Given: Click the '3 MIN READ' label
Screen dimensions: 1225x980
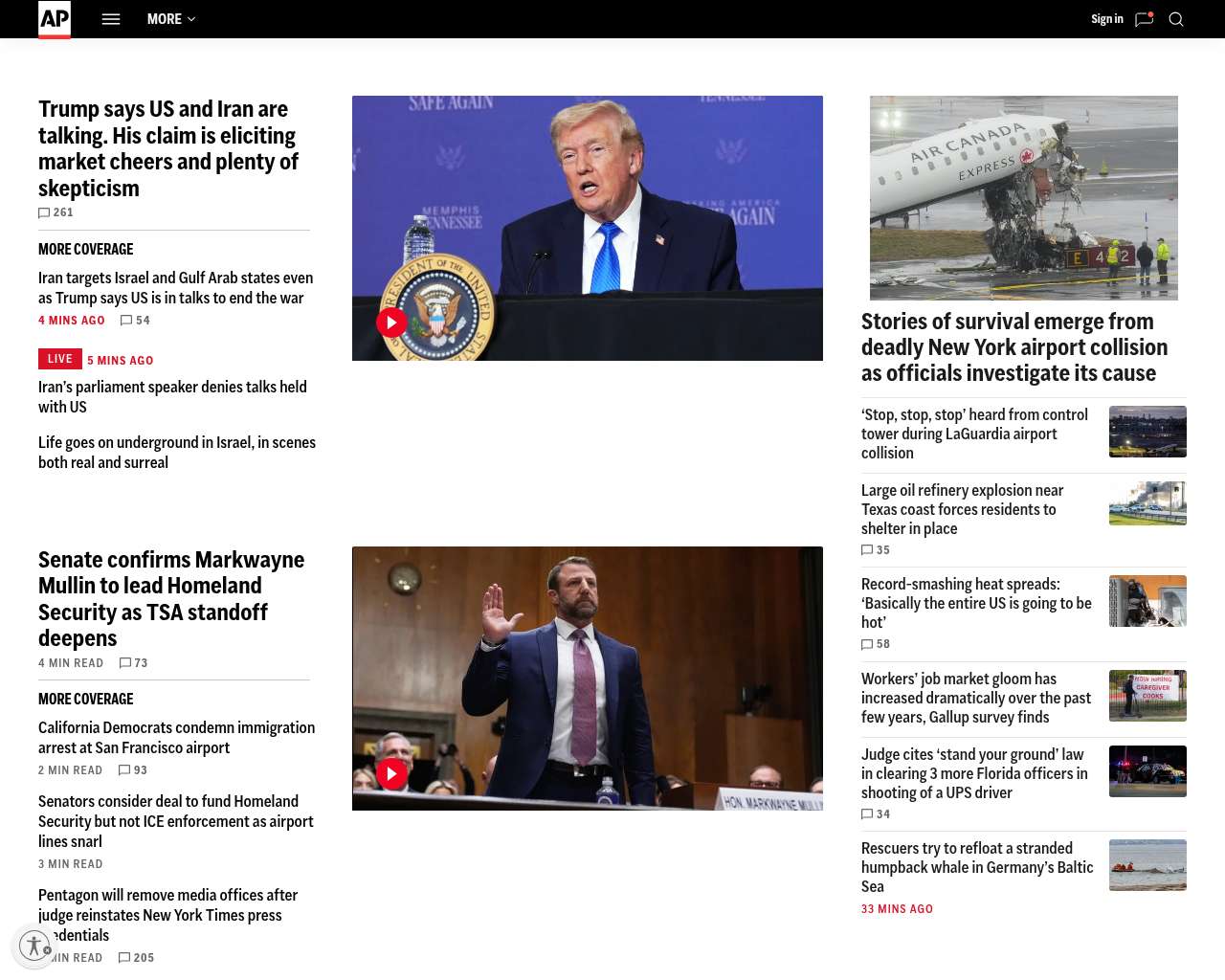Looking at the screenshot, I should 71,864.
